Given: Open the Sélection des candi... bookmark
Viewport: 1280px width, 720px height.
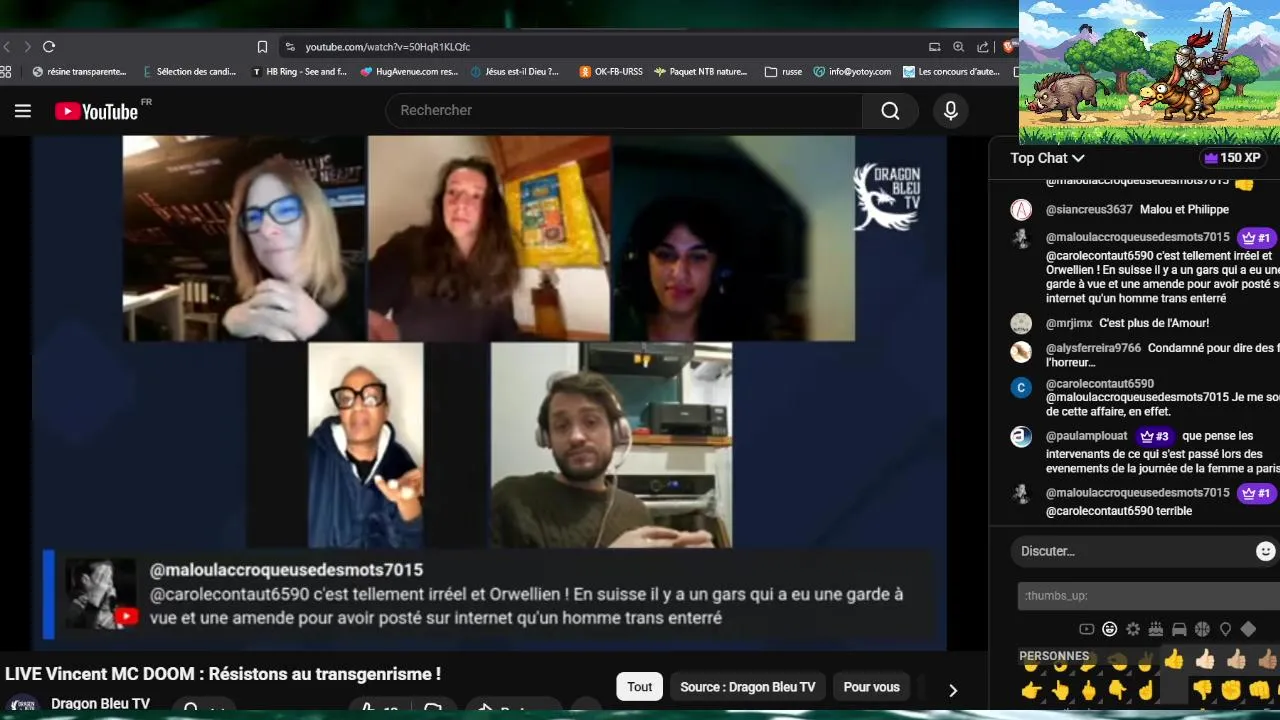Looking at the screenshot, I should [x=190, y=72].
